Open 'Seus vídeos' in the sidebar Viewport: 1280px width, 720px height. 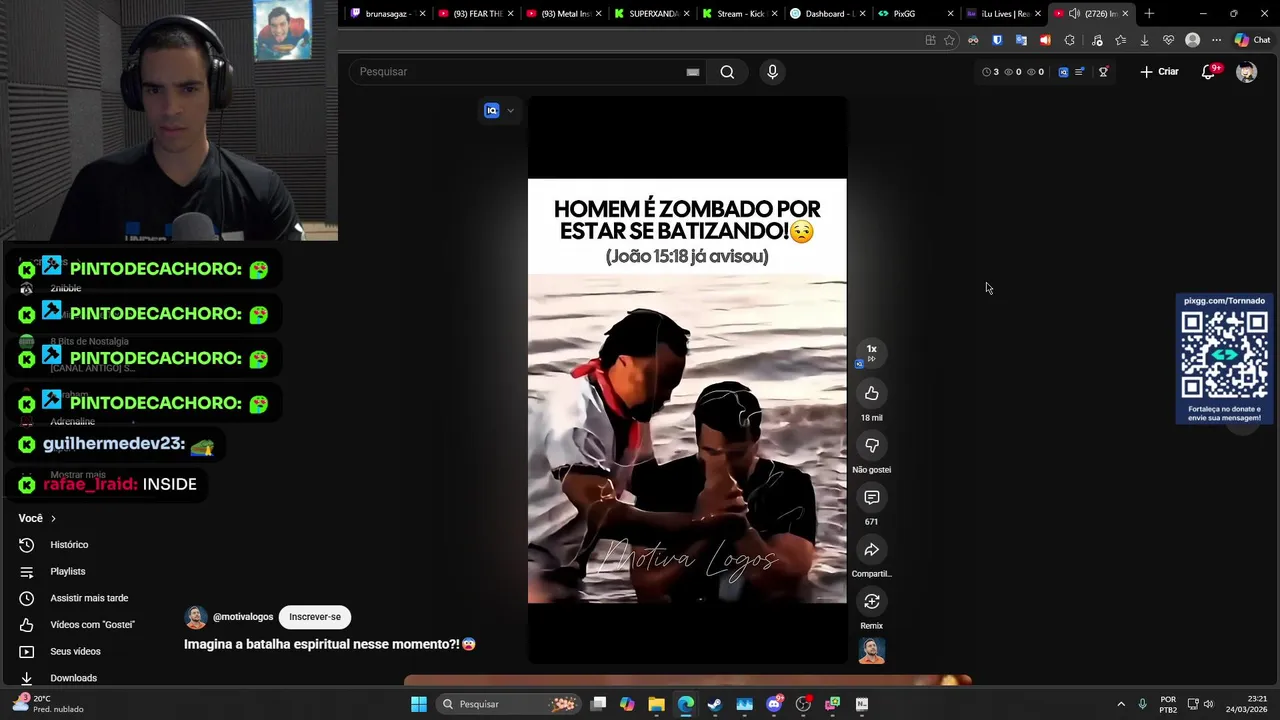pos(75,652)
